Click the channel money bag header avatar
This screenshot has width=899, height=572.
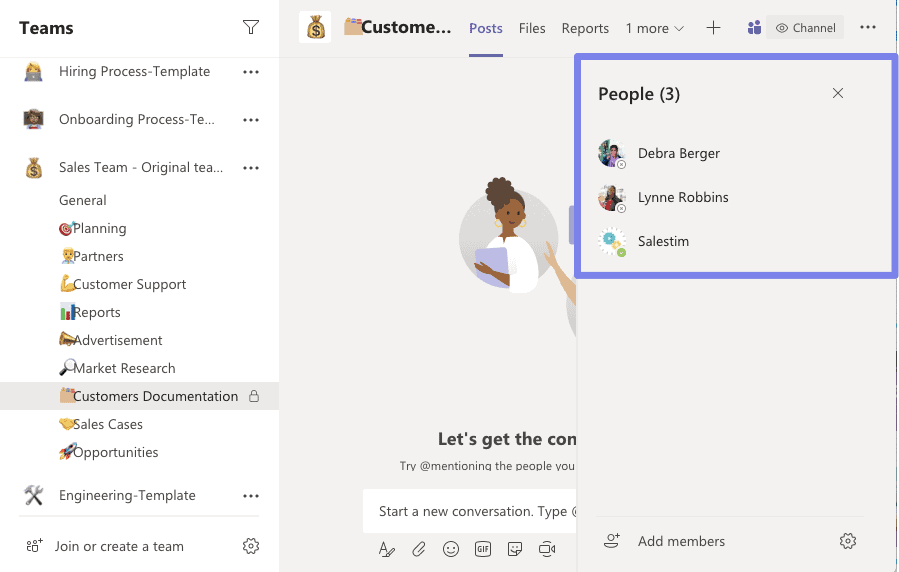315,27
